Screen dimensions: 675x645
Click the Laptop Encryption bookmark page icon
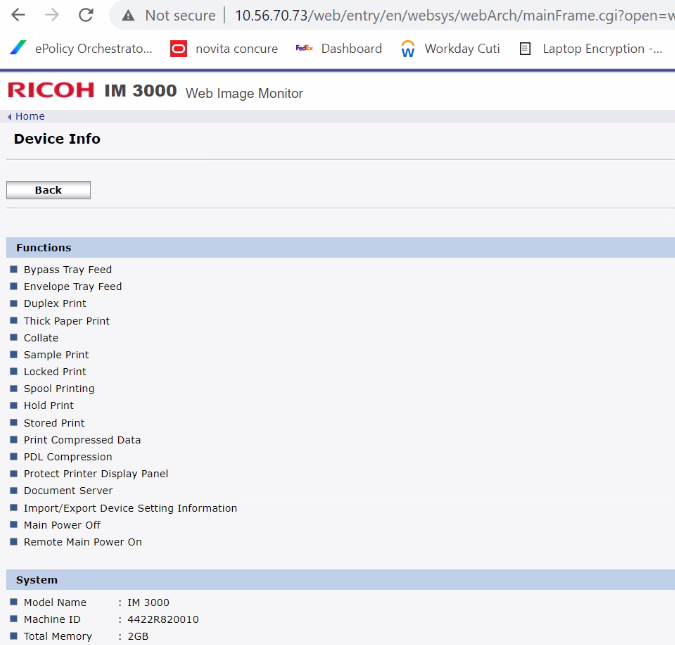click(525, 49)
